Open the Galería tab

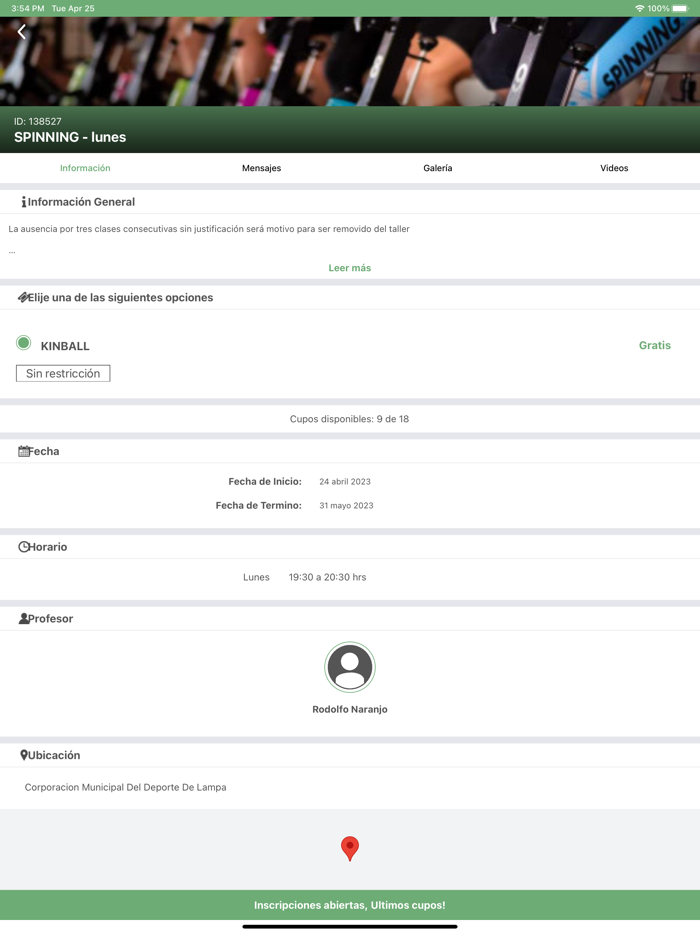[x=438, y=168]
